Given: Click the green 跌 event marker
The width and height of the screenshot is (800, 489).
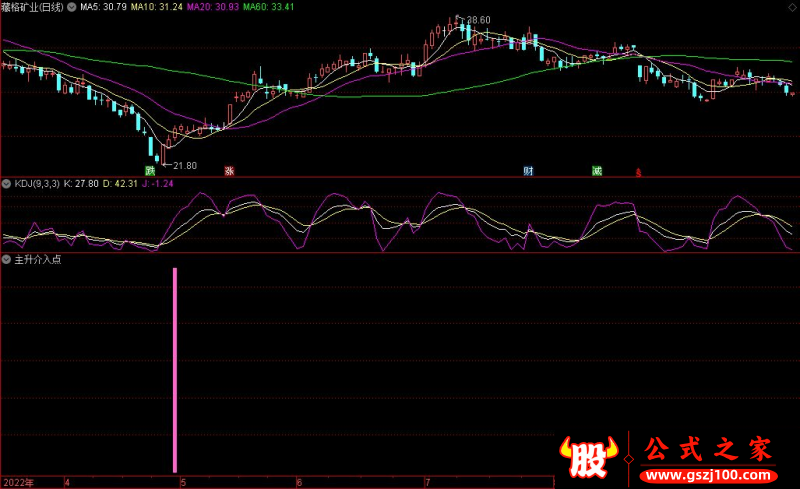Looking at the screenshot, I should (150, 171).
